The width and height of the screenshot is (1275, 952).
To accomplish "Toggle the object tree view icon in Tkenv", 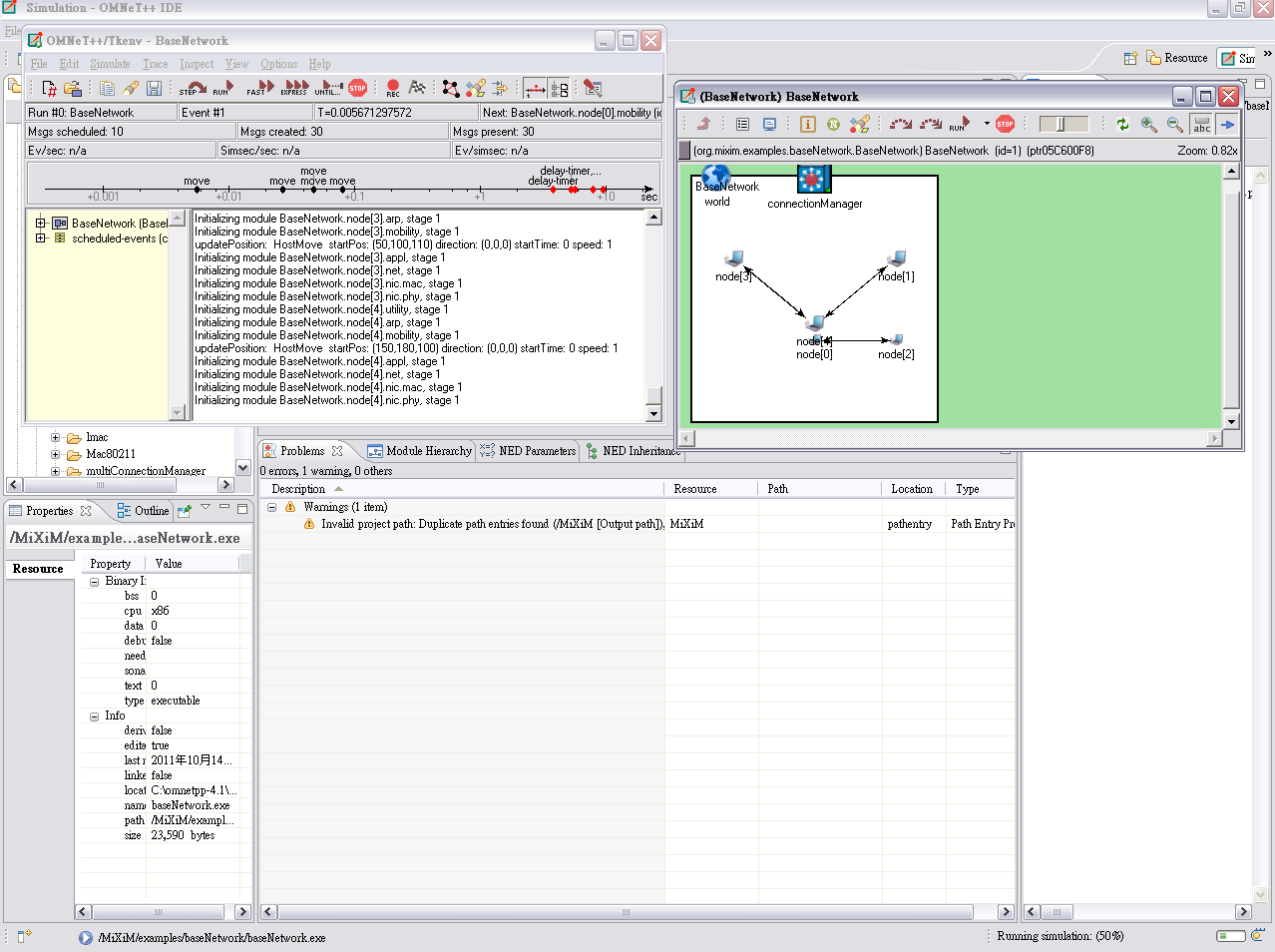I will click(559, 89).
